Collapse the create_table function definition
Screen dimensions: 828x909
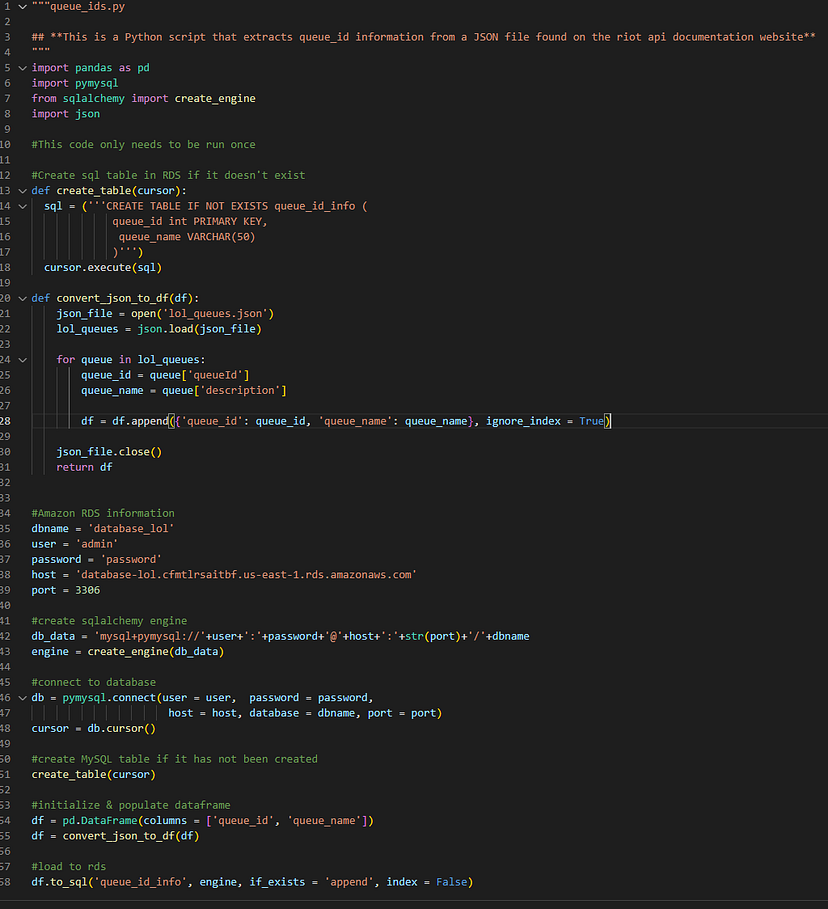pos(23,190)
